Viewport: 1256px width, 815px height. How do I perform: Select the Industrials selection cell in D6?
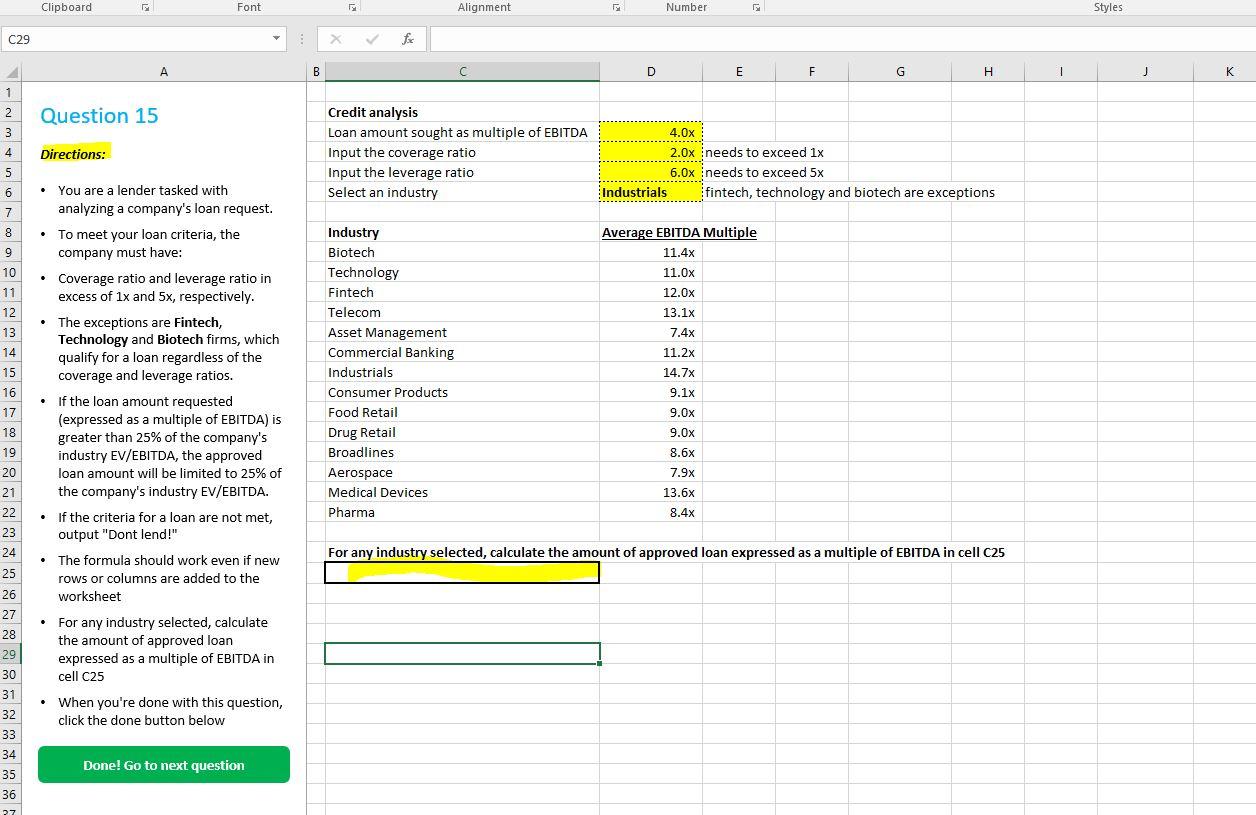coord(651,192)
